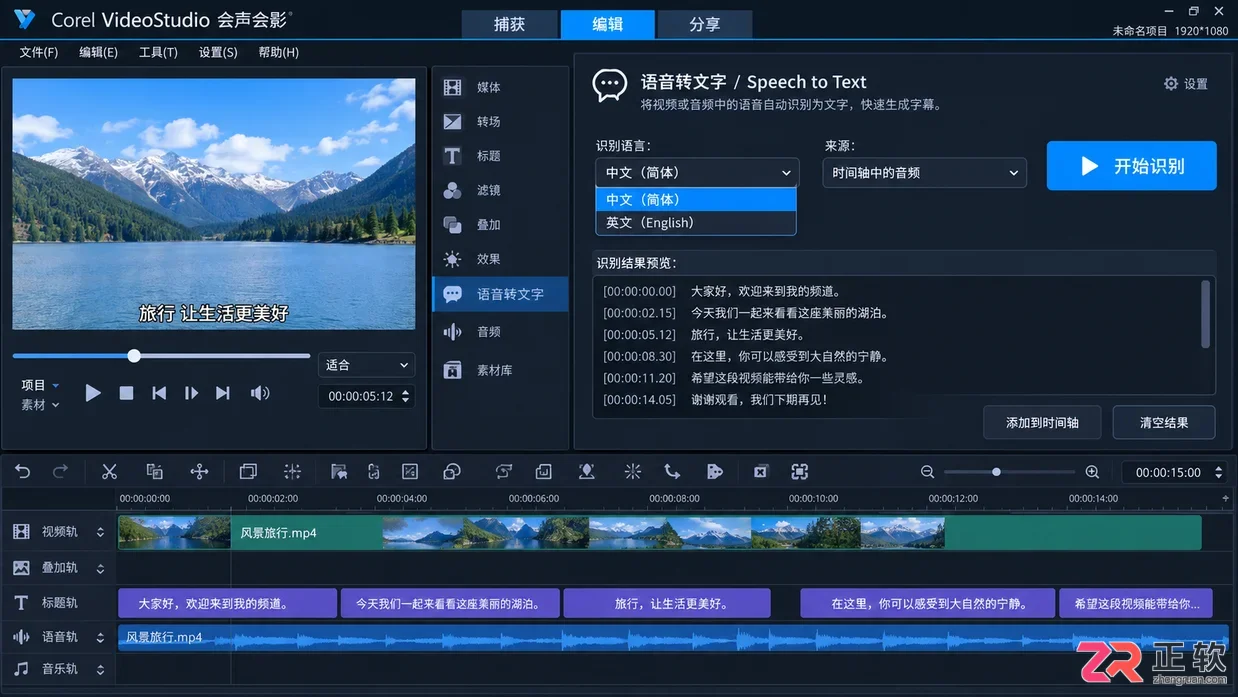Click the 添加到时间轴 button
The width and height of the screenshot is (1238, 697).
coord(1042,423)
